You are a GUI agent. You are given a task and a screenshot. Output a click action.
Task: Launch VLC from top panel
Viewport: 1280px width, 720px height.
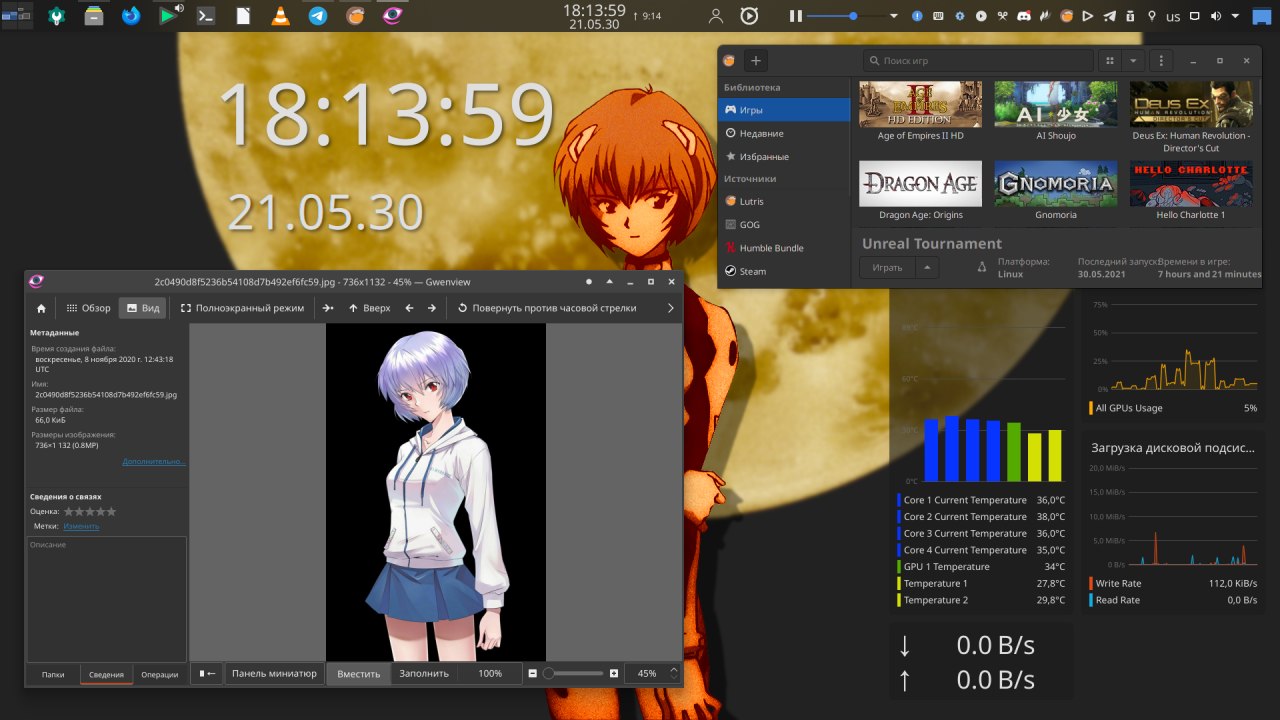[x=281, y=15]
